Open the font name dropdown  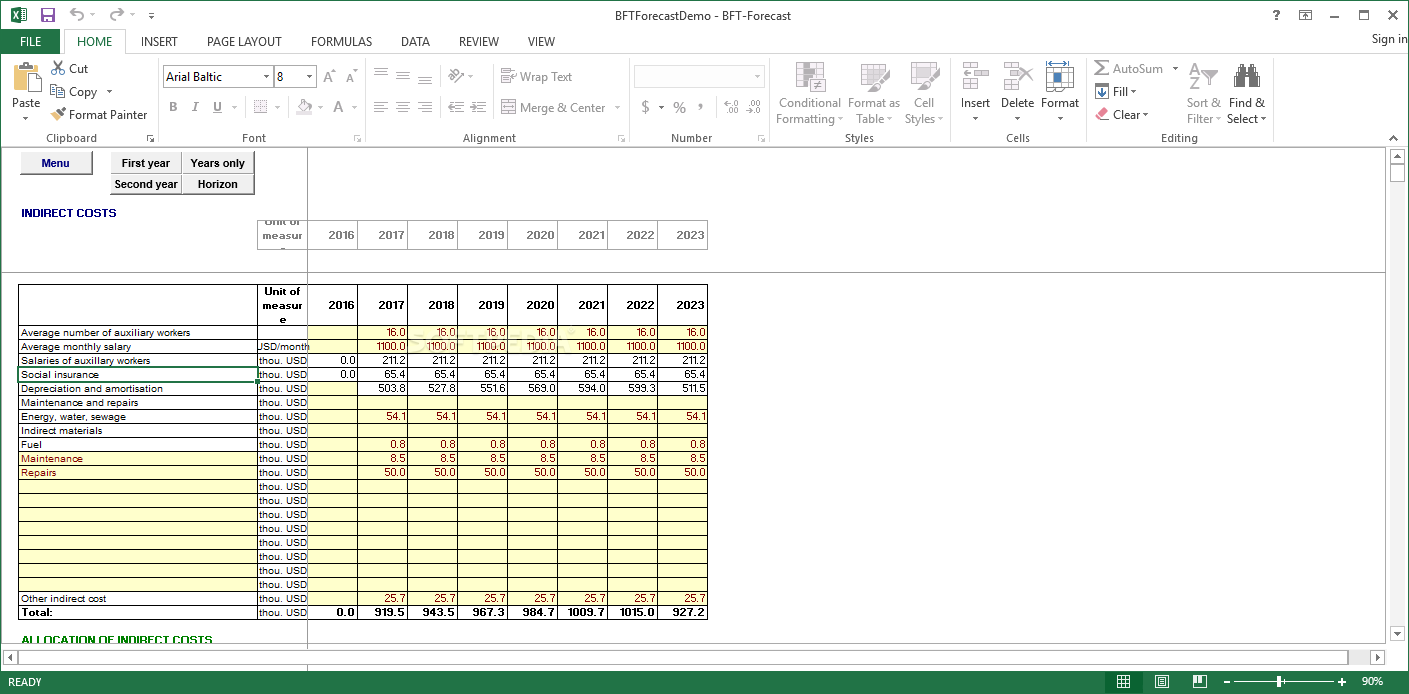tap(266, 77)
